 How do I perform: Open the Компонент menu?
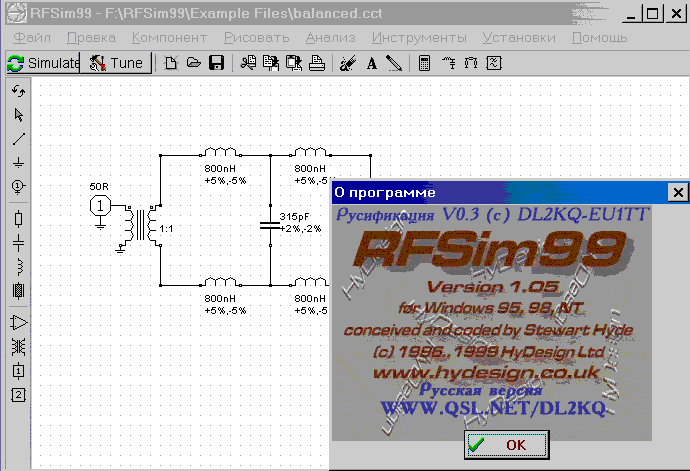(x=169, y=38)
